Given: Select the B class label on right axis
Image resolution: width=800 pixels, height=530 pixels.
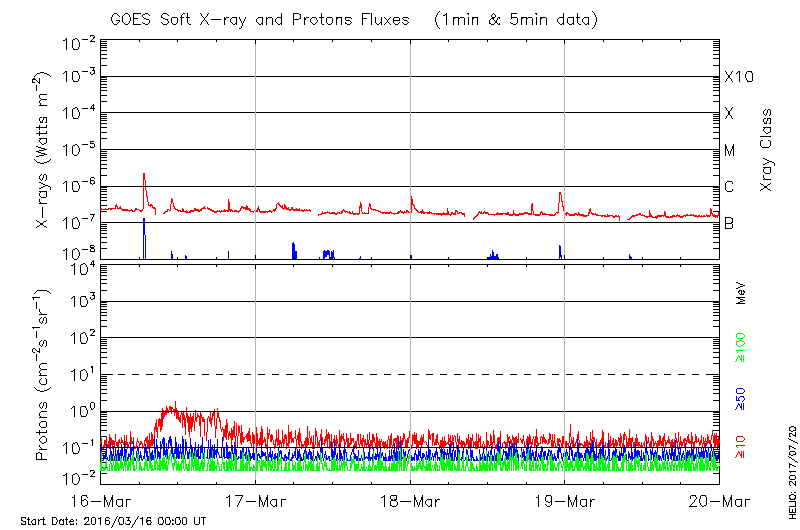Looking at the screenshot, I should click(729, 223).
